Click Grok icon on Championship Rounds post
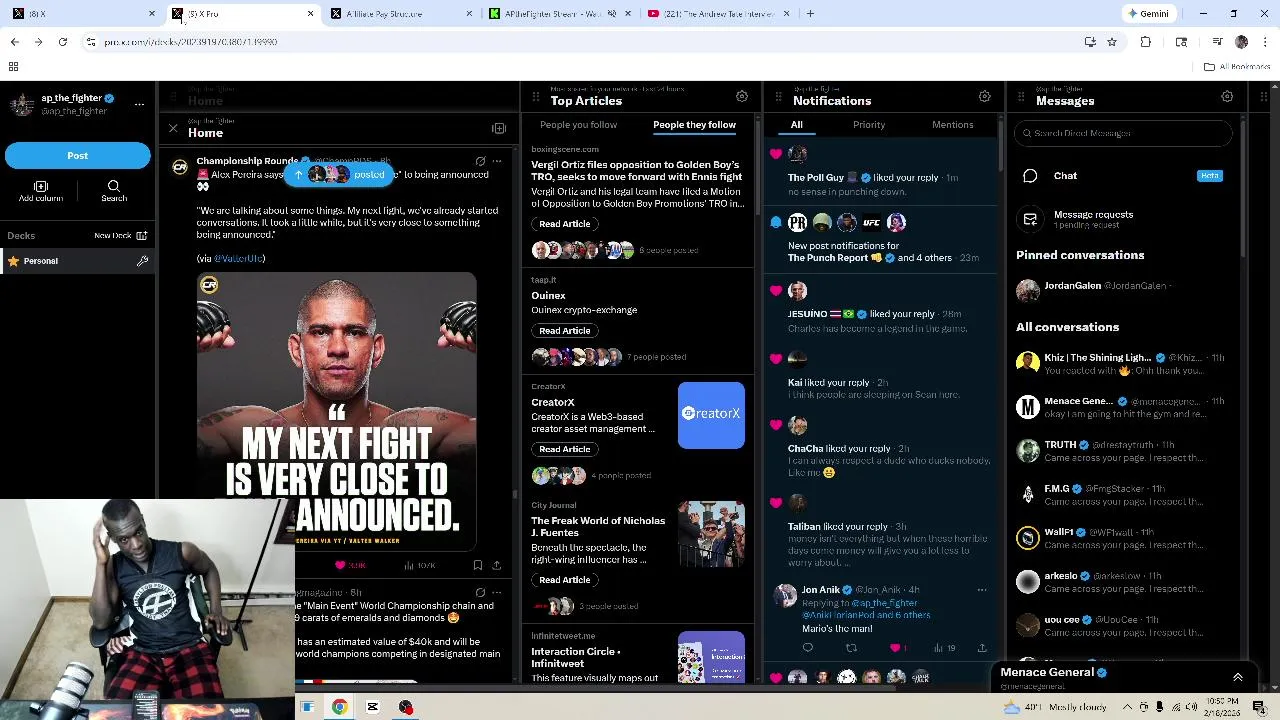Viewport: 1280px width, 720px height. pos(480,161)
